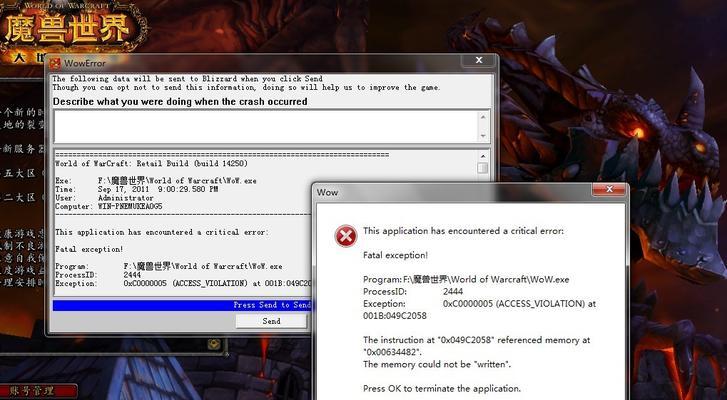Click 'Fatal exception!' in Wow dialog

(395, 255)
